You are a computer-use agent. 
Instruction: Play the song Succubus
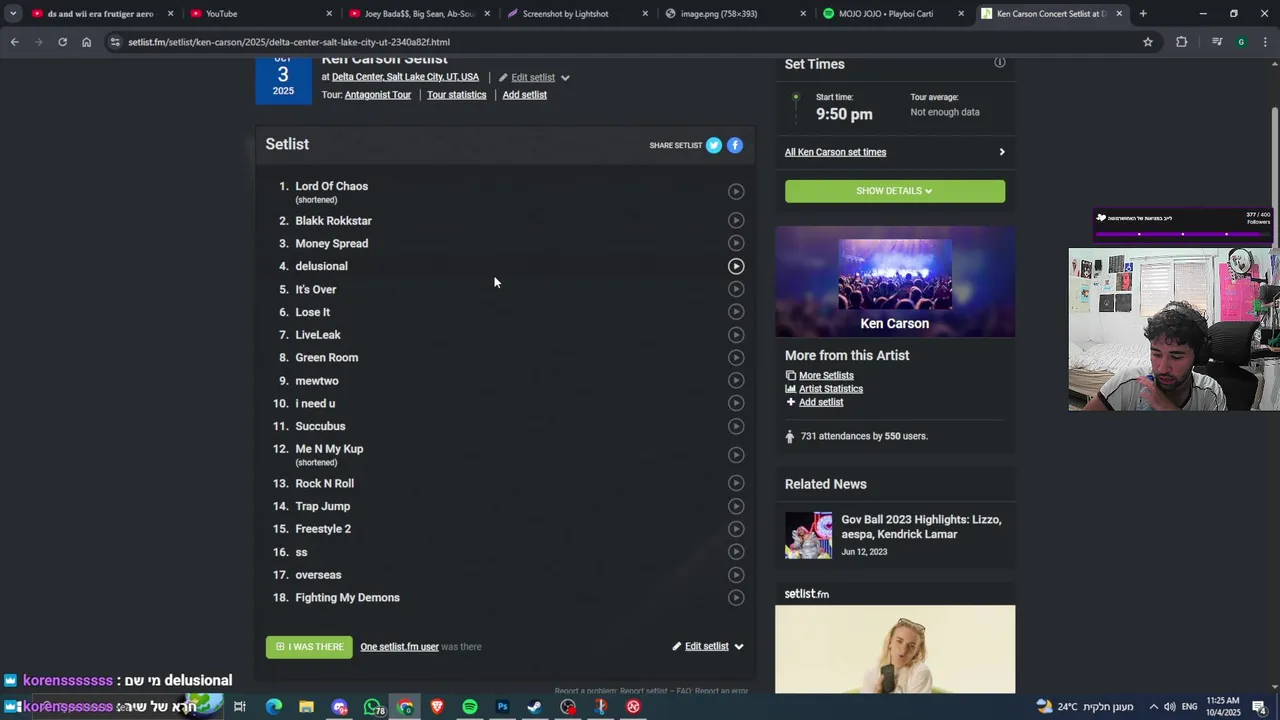[736, 426]
